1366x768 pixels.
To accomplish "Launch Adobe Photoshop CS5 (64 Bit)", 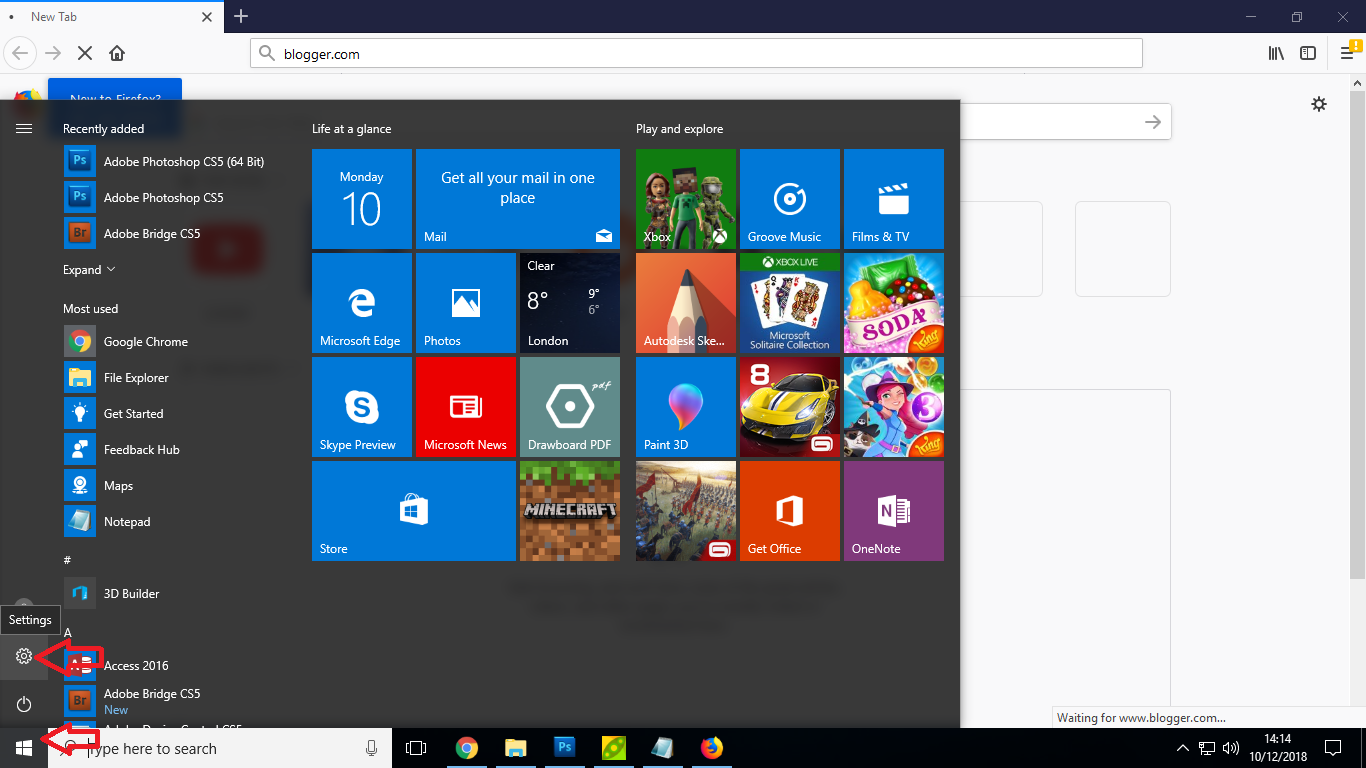I will [x=164, y=162].
